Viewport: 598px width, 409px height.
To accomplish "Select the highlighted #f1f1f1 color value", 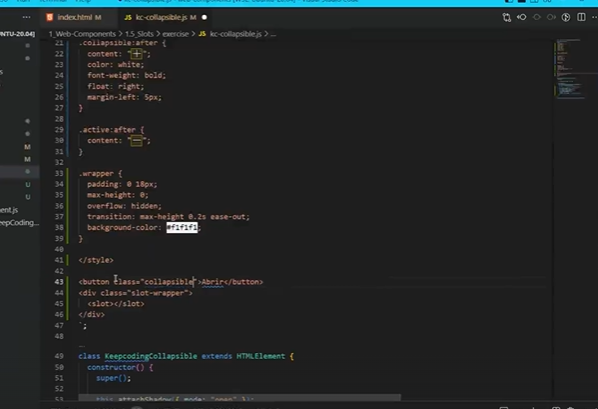I will (x=182, y=227).
